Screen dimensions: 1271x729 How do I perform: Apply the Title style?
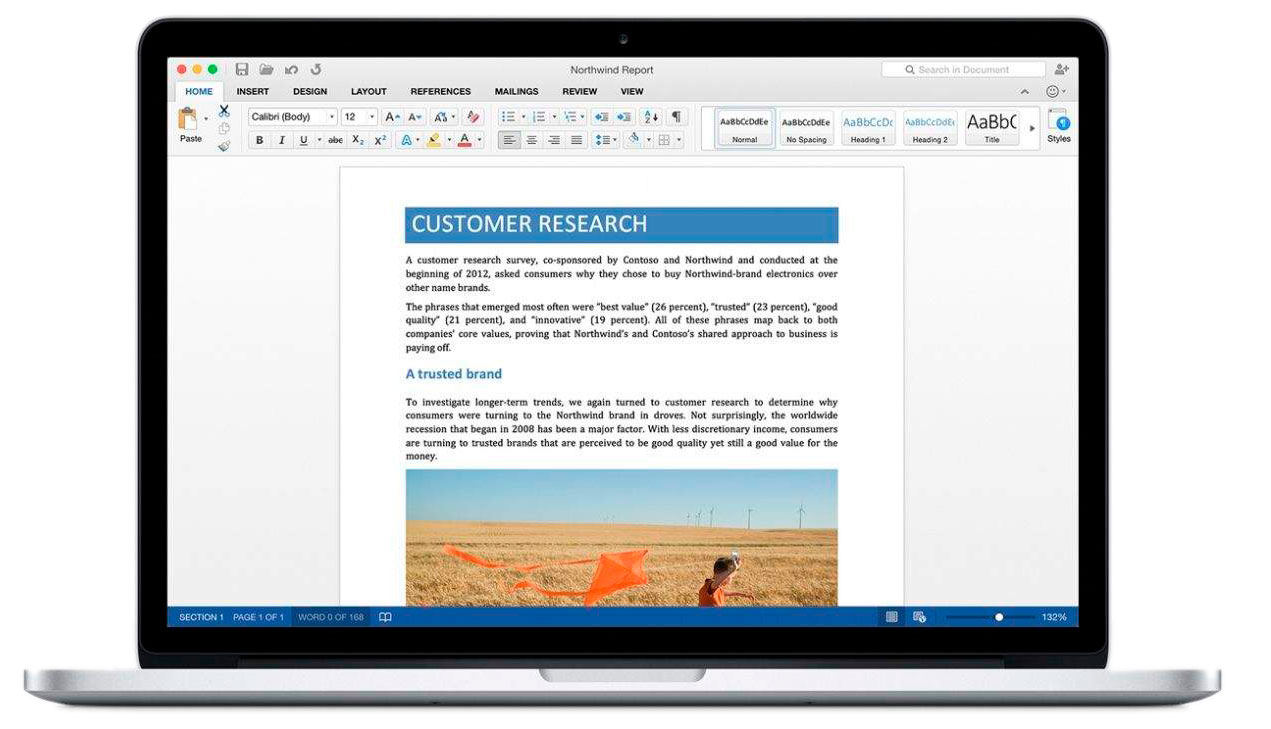991,128
